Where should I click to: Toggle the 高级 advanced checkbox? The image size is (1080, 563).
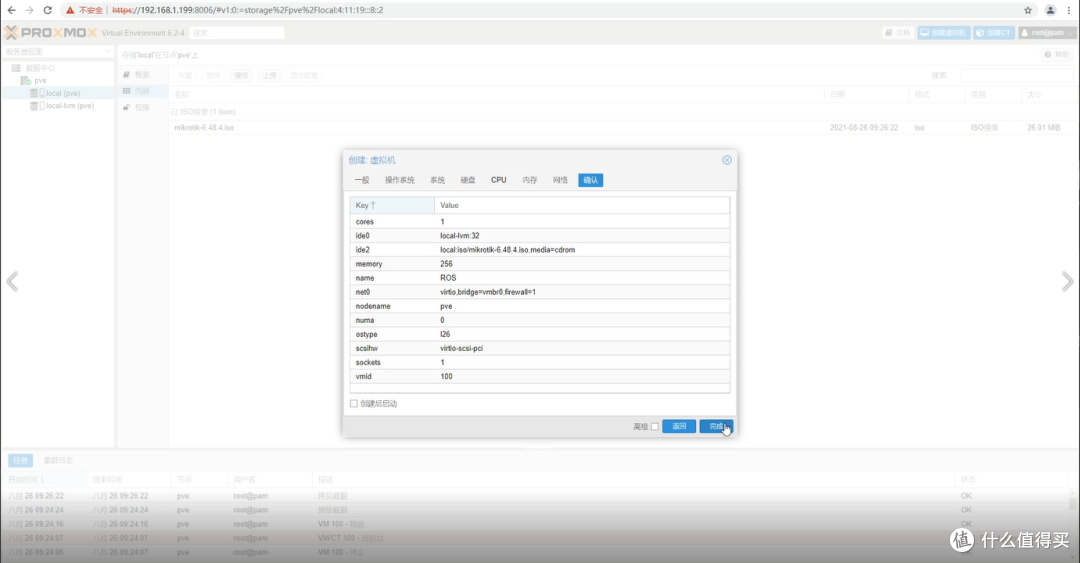[655, 427]
